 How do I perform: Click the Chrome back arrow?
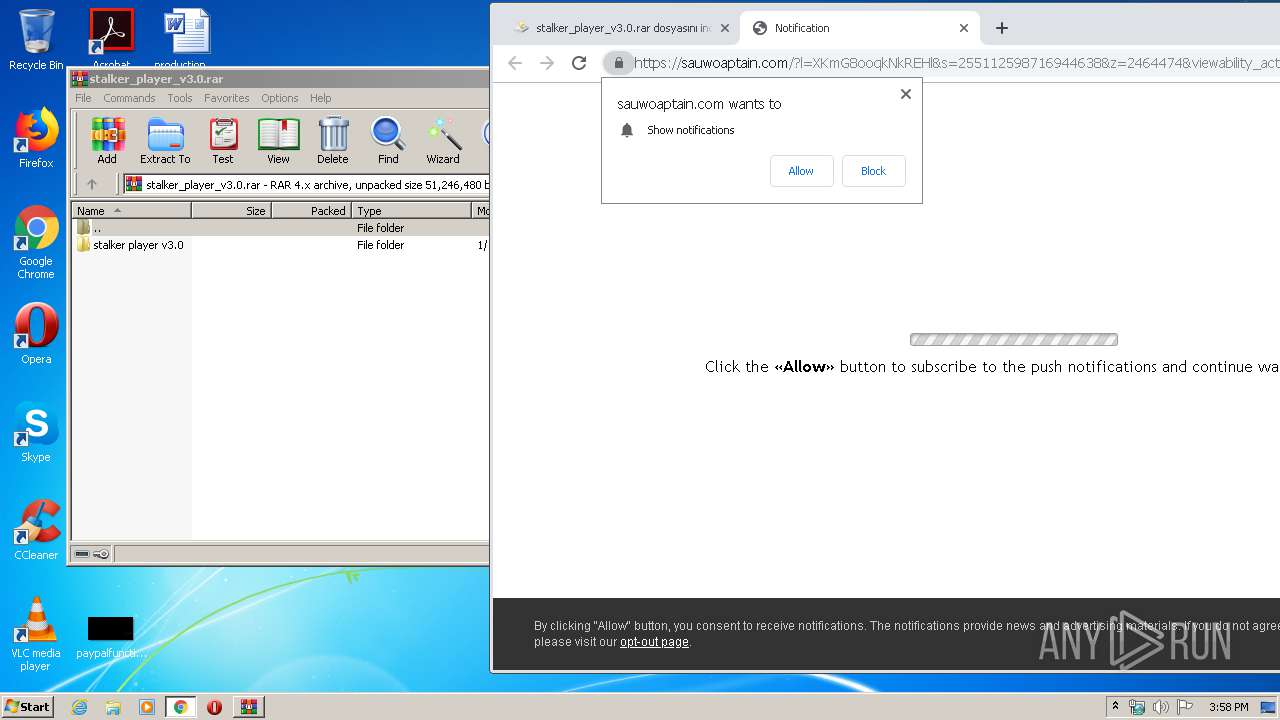pos(515,63)
